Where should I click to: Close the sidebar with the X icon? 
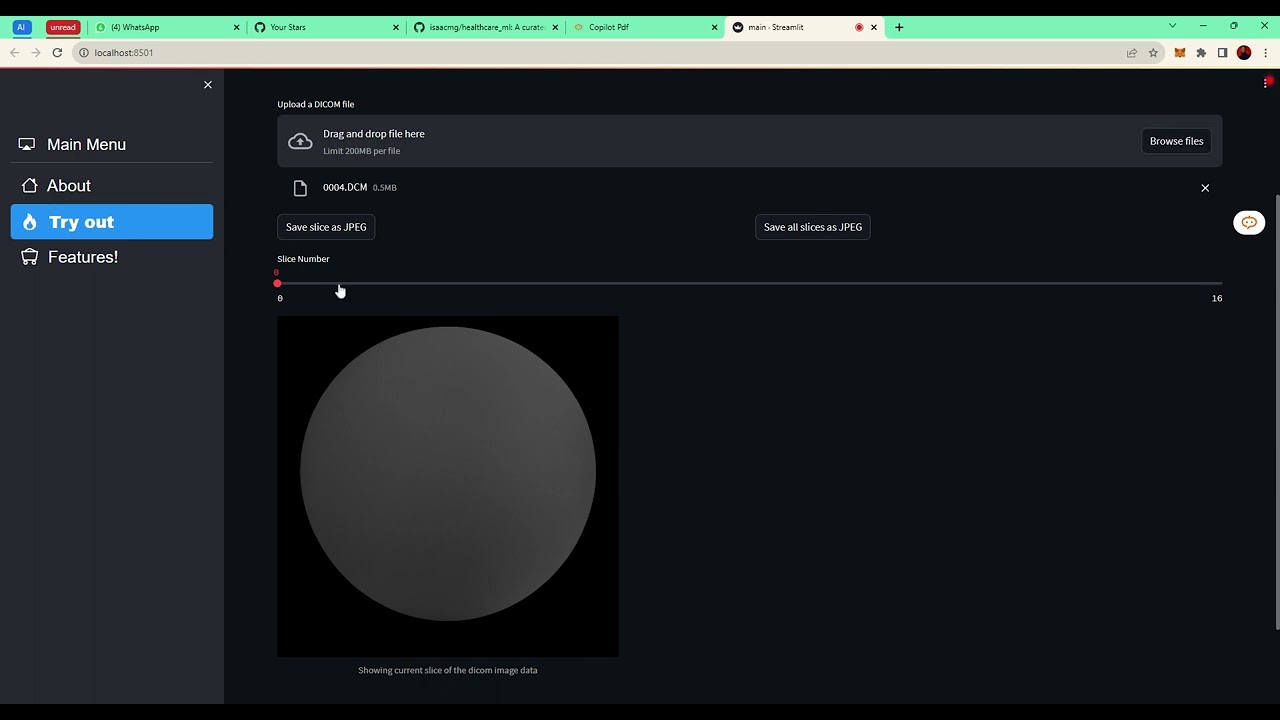[208, 85]
